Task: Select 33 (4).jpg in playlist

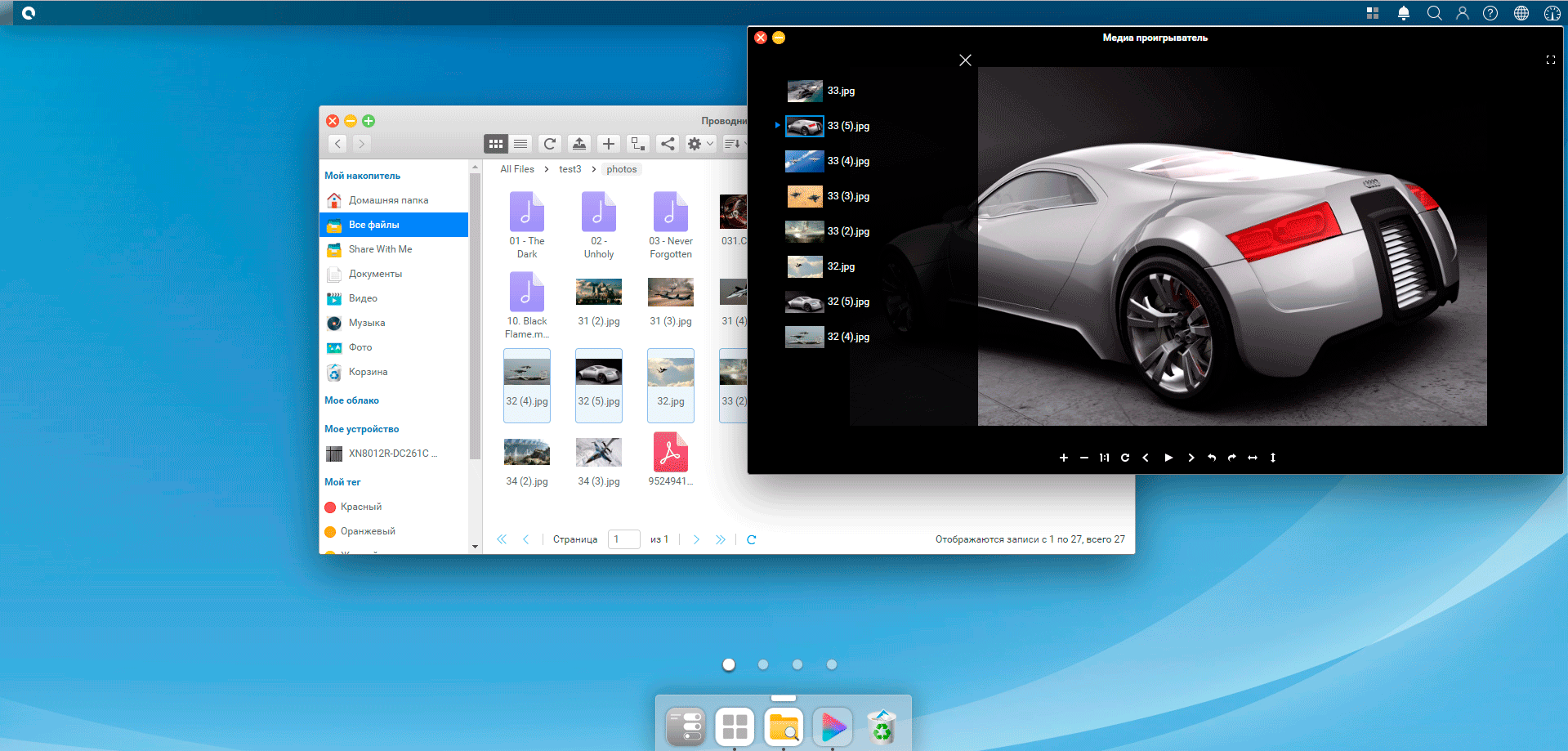Action: click(828, 161)
